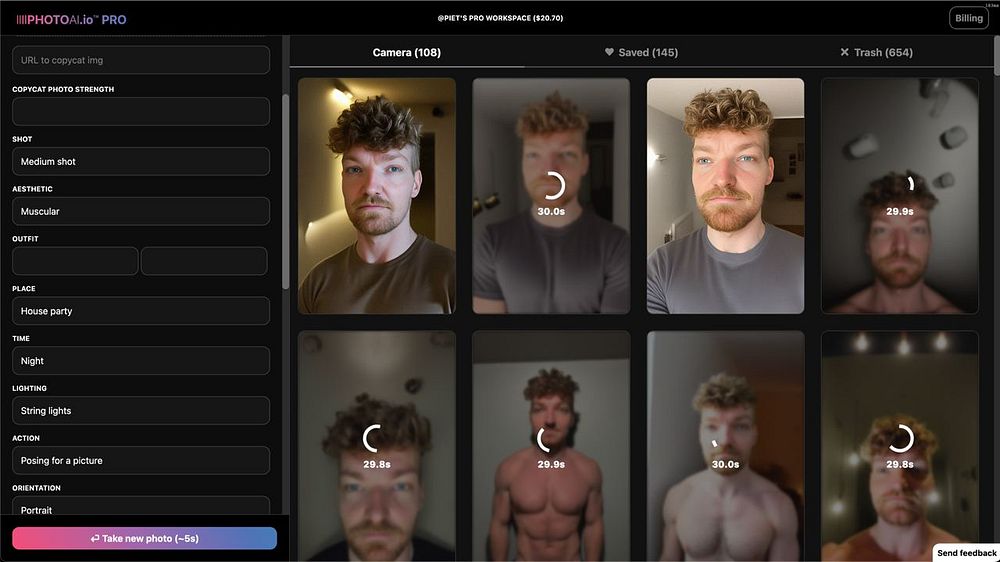The width and height of the screenshot is (1000, 562).
Task: Open finished photo with gray t-shirt
Action: coord(725,196)
